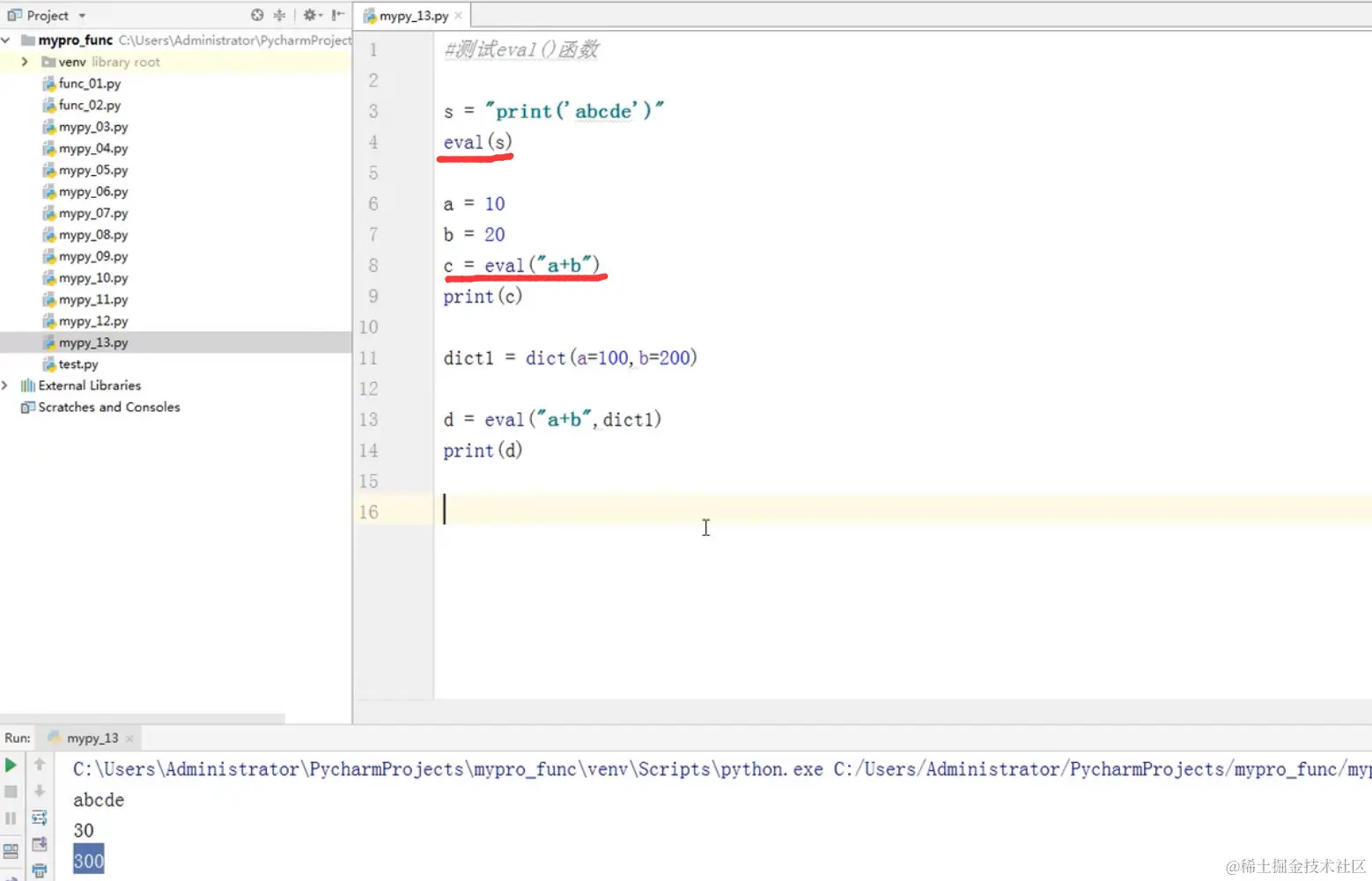Viewport: 1372px width, 881px height.
Task: Click the Scratches and Consoles icon
Action: coord(28,407)
